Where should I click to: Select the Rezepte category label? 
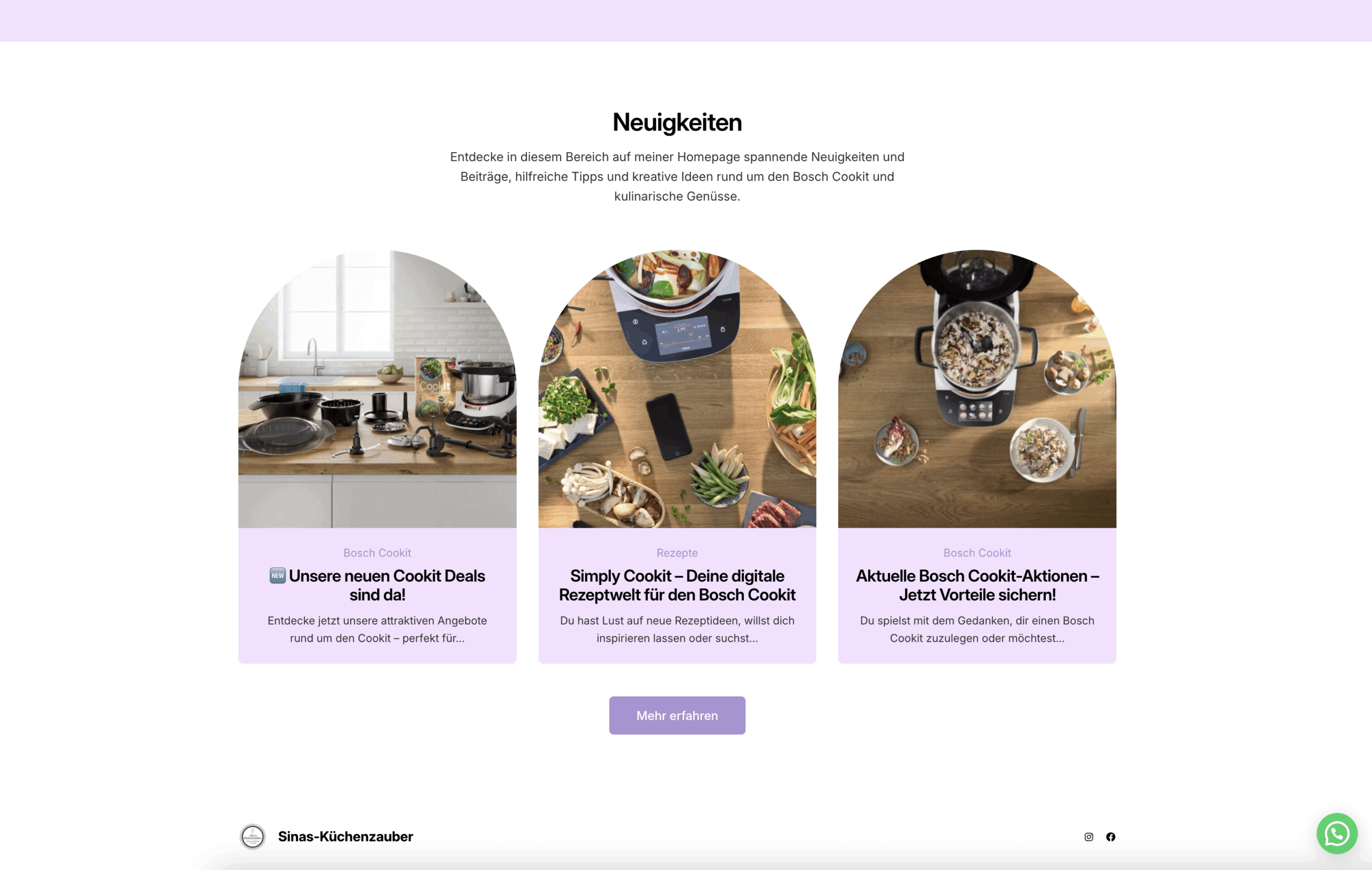(677, 553)
